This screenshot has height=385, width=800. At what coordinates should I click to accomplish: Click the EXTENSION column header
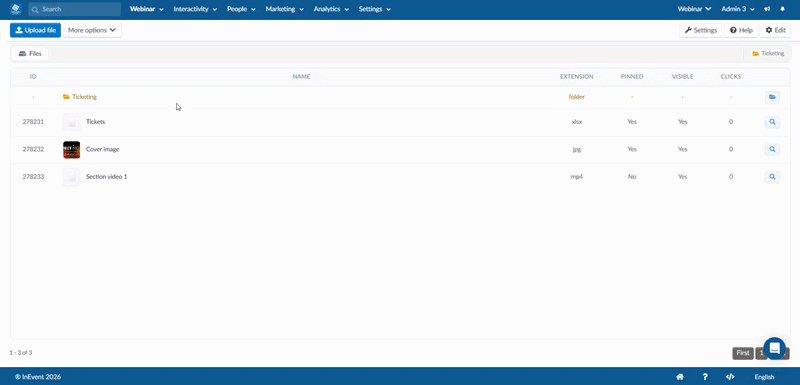[x=577, y=76]
